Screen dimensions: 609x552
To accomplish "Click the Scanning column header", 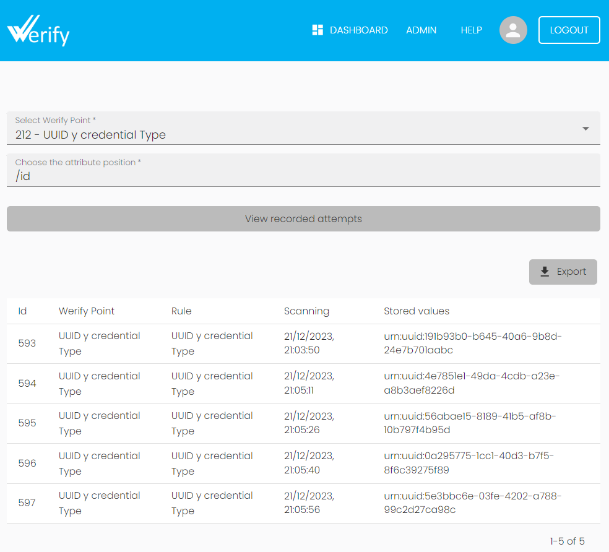I will click(x=306, y=311).
